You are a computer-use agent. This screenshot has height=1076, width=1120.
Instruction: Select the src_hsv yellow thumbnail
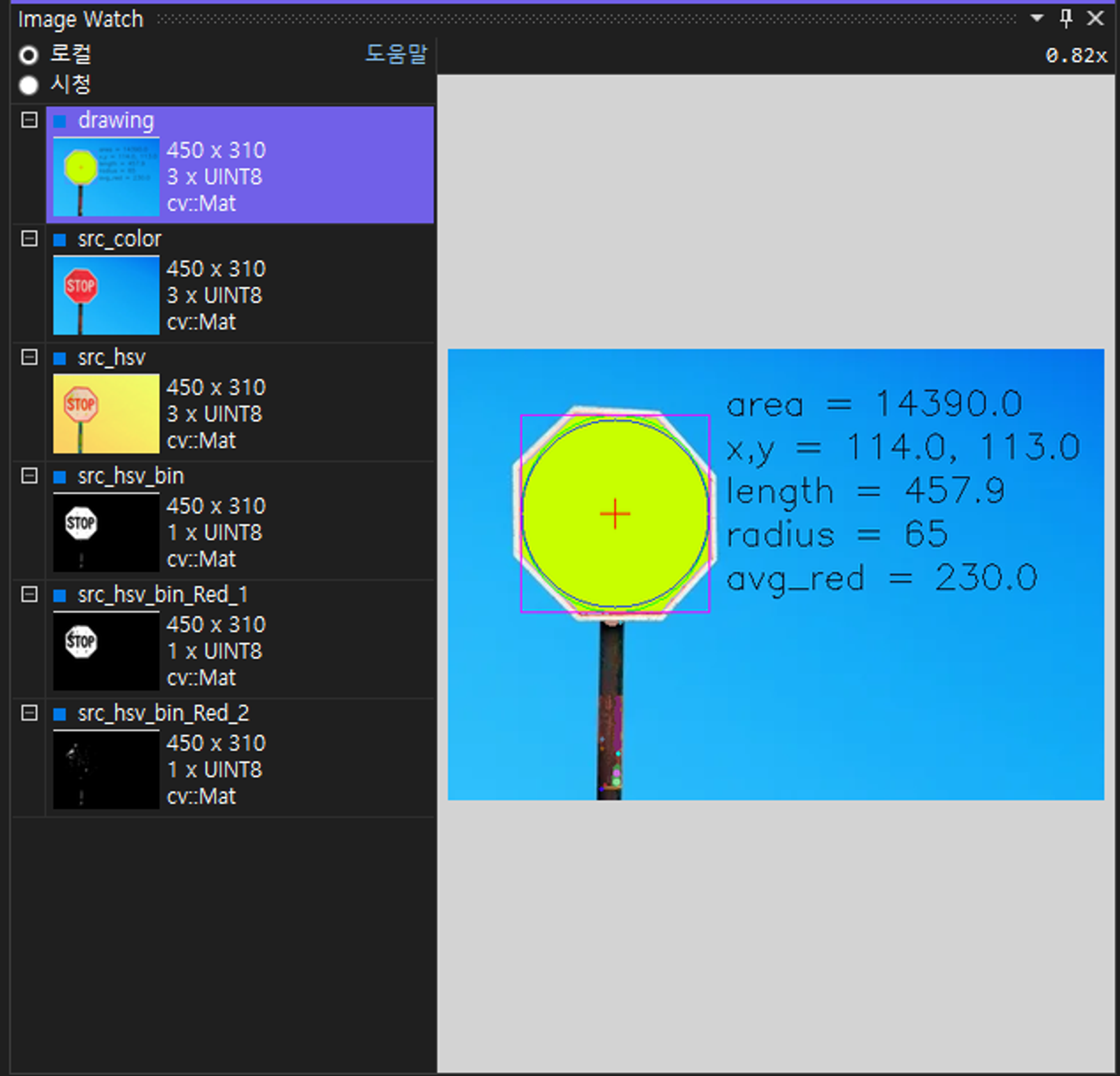pos(106,413)
